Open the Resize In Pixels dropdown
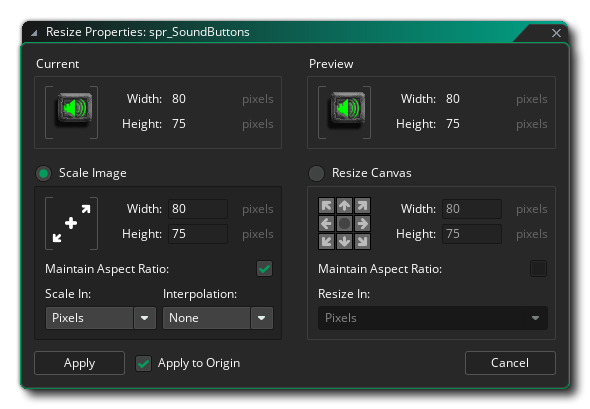 click(x=433, y=318)
